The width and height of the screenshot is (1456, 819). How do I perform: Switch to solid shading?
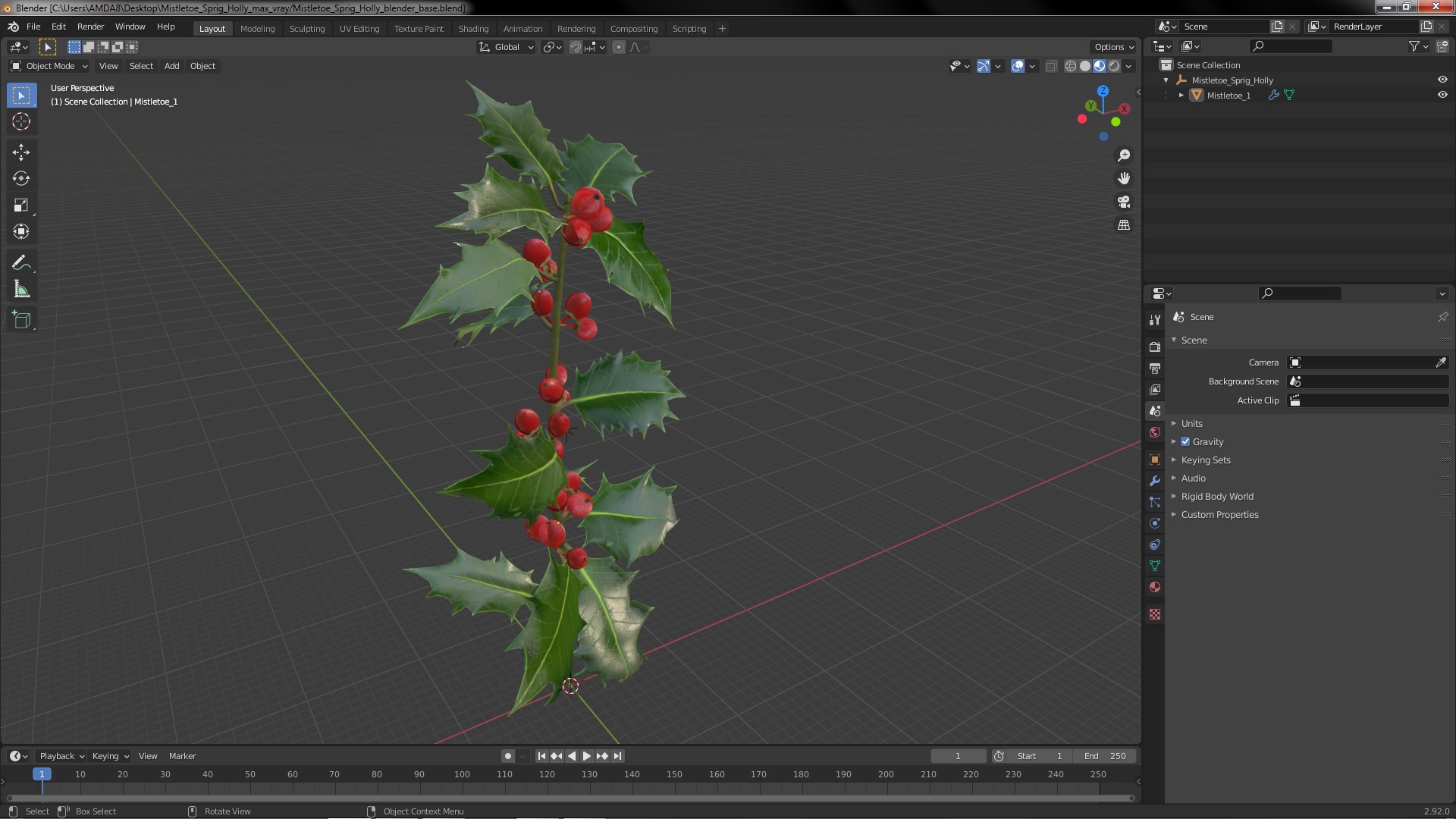click(1085, 66)
